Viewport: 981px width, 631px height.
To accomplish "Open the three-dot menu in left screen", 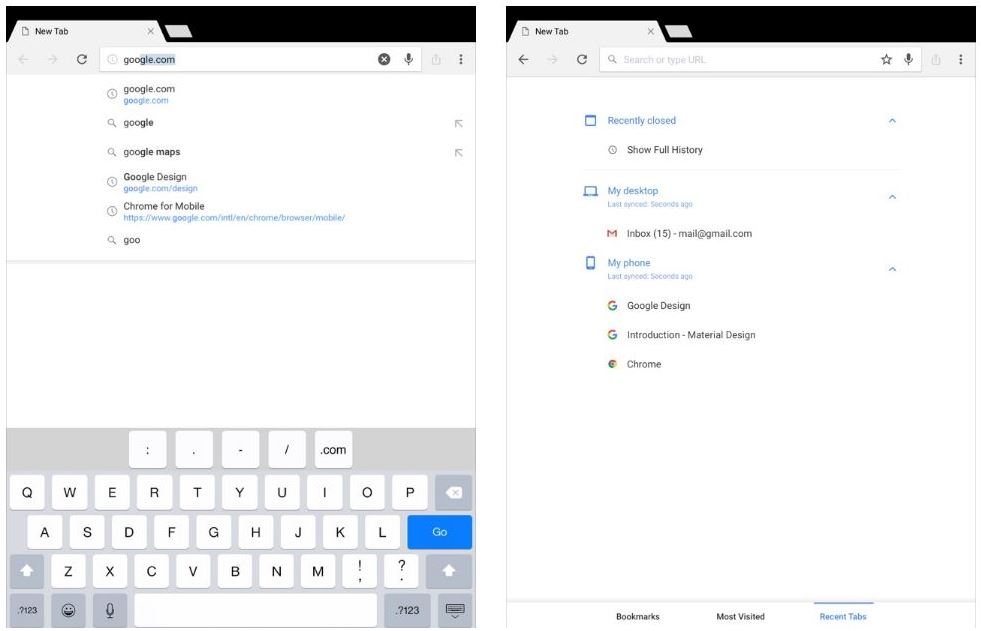I will point(461,59).
